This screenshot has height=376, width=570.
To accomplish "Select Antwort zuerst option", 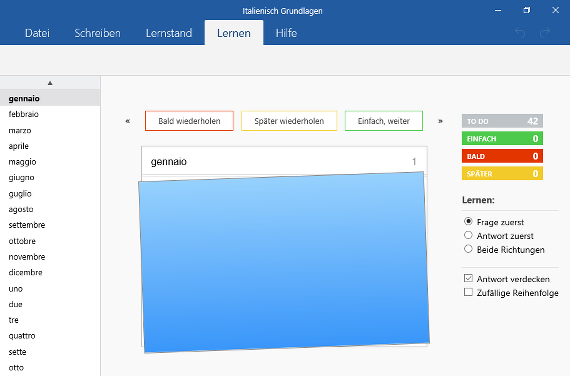I will [x=468, y=235].
